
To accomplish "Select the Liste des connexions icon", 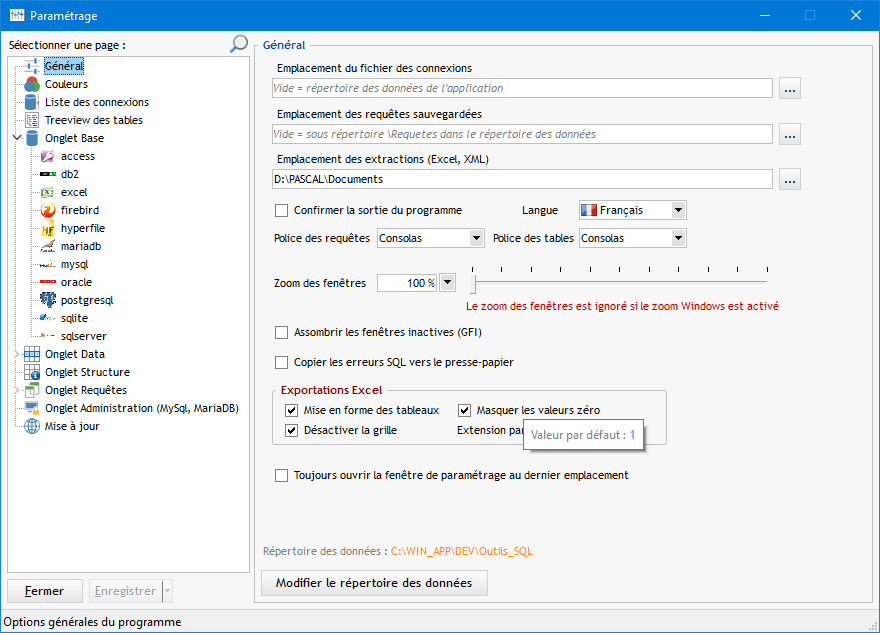I will tap(32, 102).
